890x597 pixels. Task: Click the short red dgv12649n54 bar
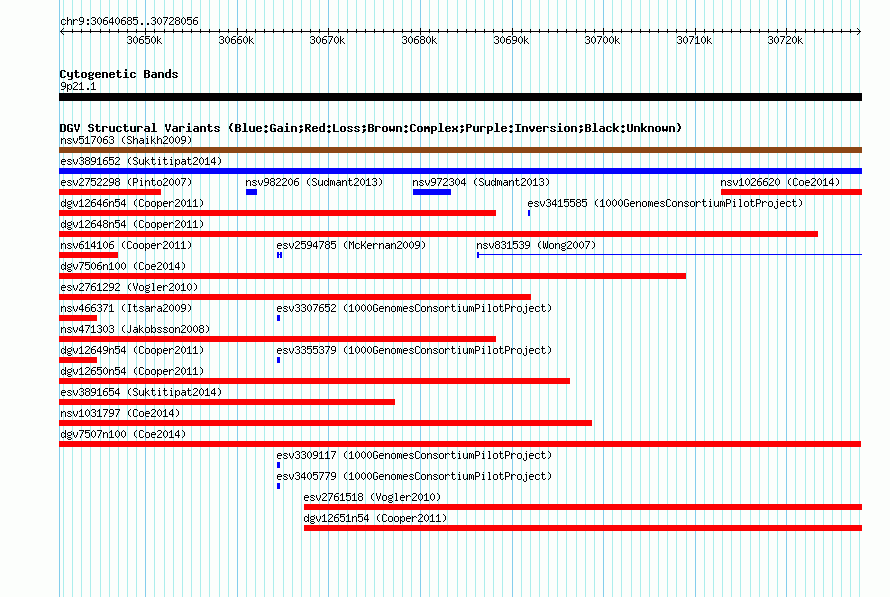(x=78, y=360)
